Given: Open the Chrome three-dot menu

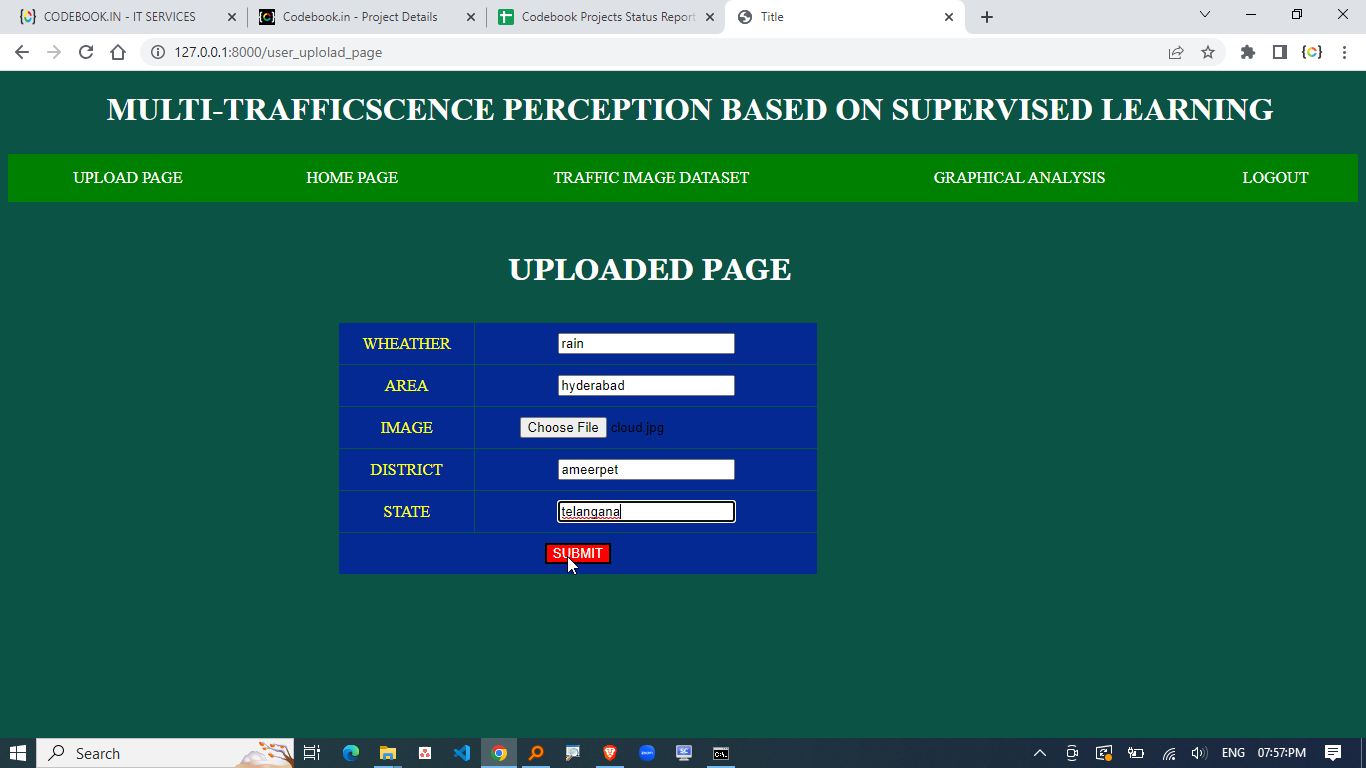Looking at the screenshot, I should tap(1345, 52).
